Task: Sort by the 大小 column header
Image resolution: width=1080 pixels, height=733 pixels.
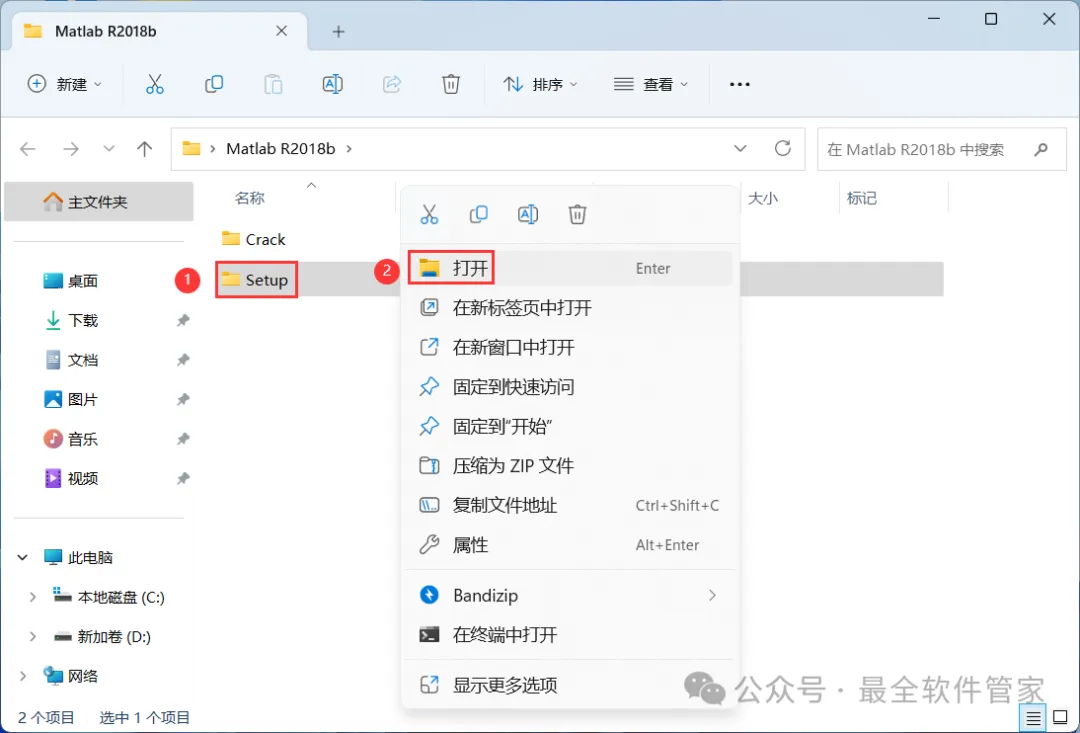Action: click(762, 198)
